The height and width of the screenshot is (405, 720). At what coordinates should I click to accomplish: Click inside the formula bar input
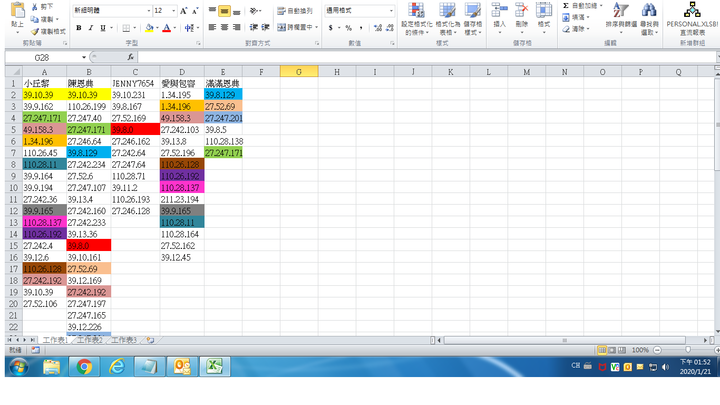[x=427, y=57]
